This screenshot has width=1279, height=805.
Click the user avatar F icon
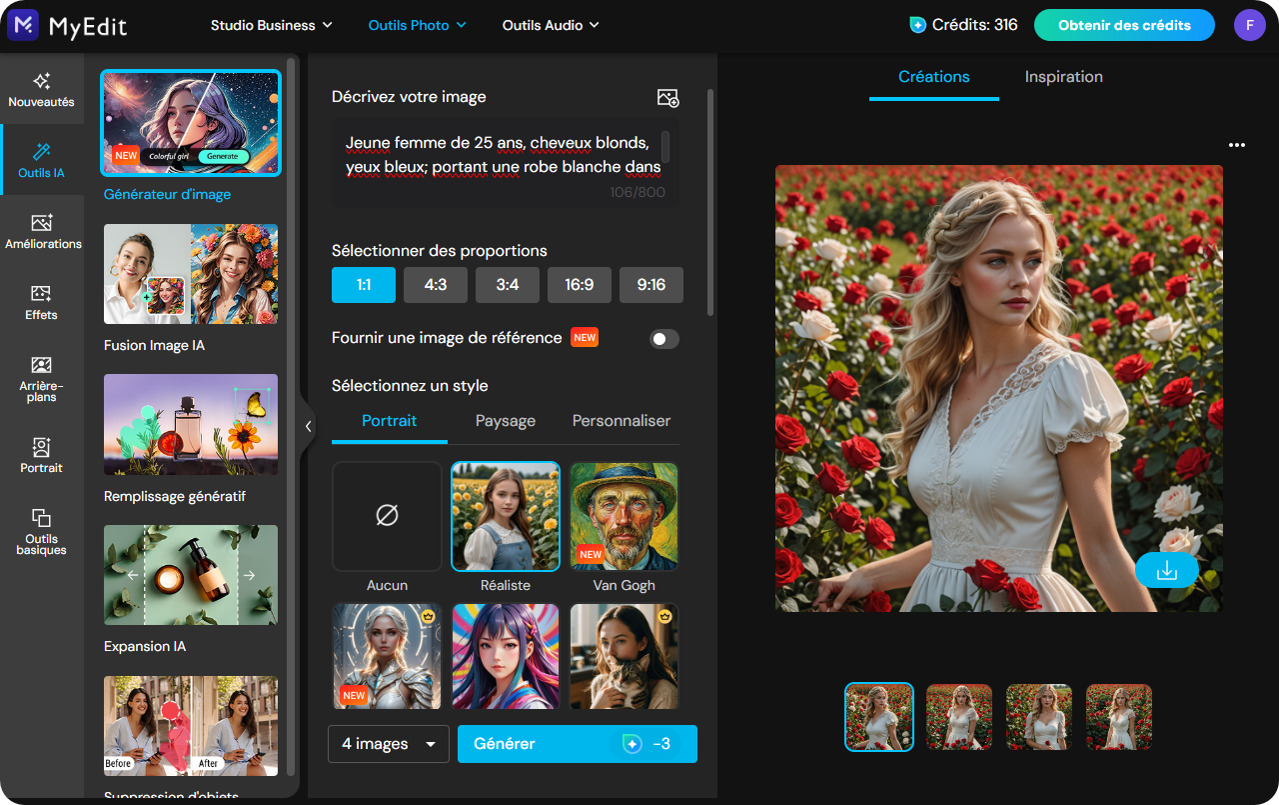1249,25
